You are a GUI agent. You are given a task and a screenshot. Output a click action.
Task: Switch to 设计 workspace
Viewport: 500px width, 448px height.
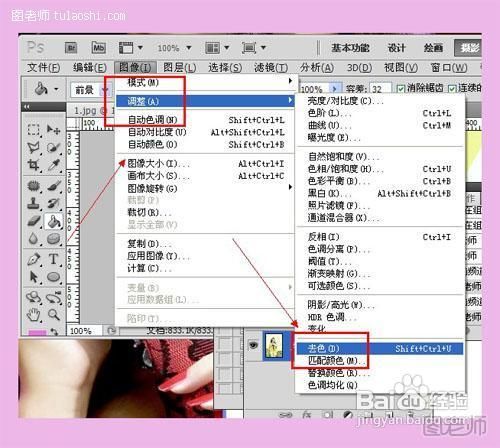tap(396, 48)
